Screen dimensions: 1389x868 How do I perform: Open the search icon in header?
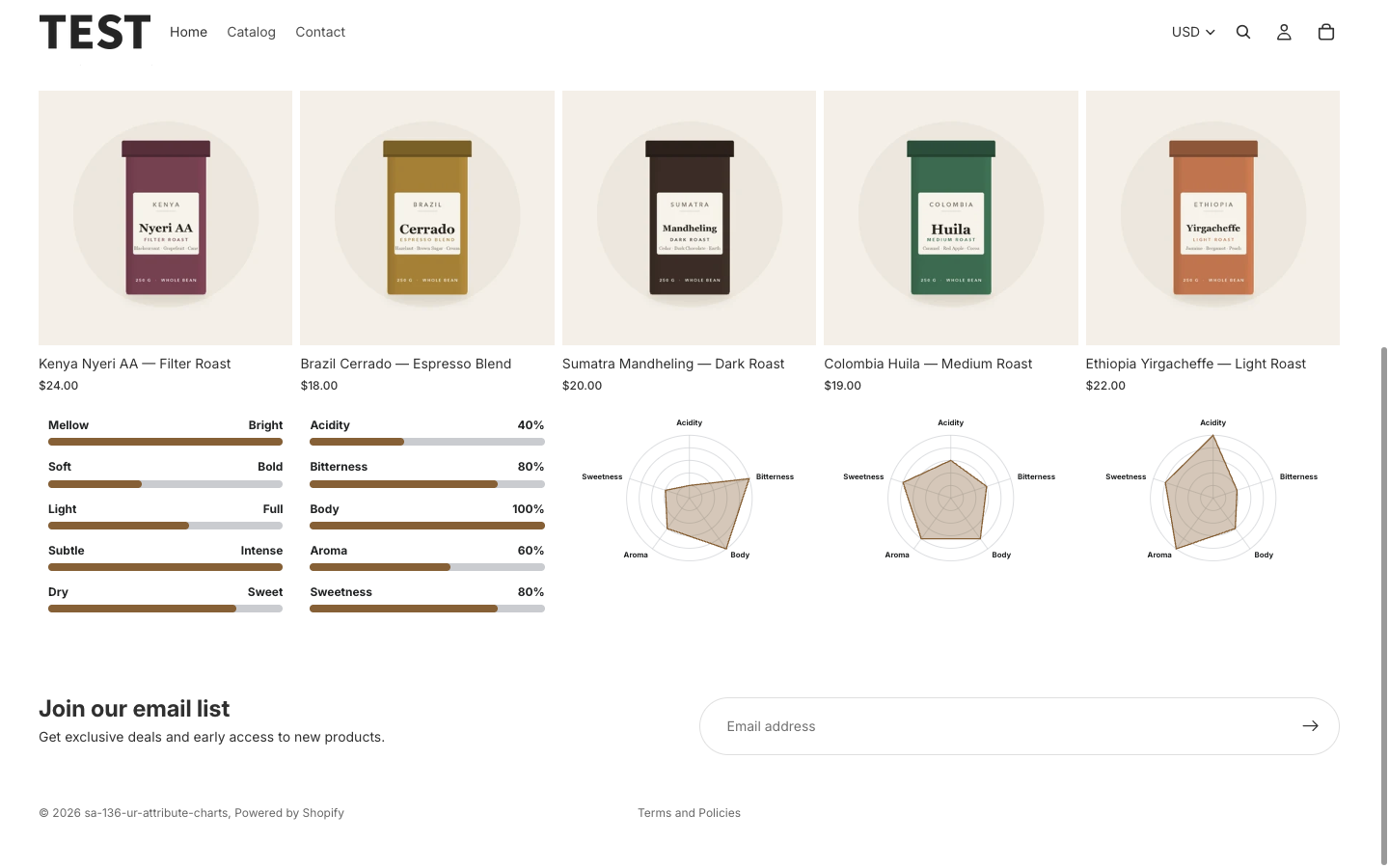[1243, 32]
